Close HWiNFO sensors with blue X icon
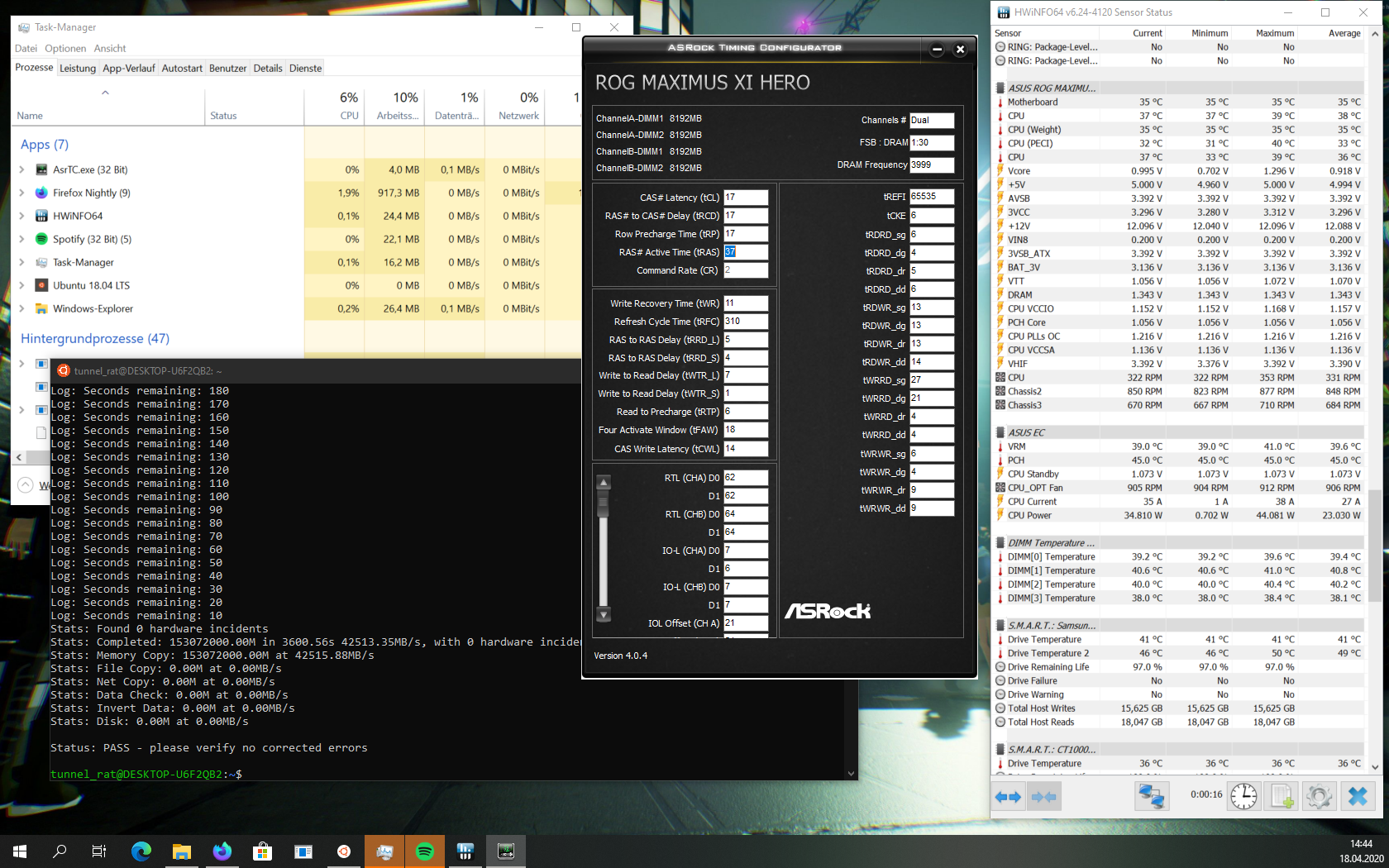Image resolution: width=1389 pixels, height=868 pixels. (1358, 796)
